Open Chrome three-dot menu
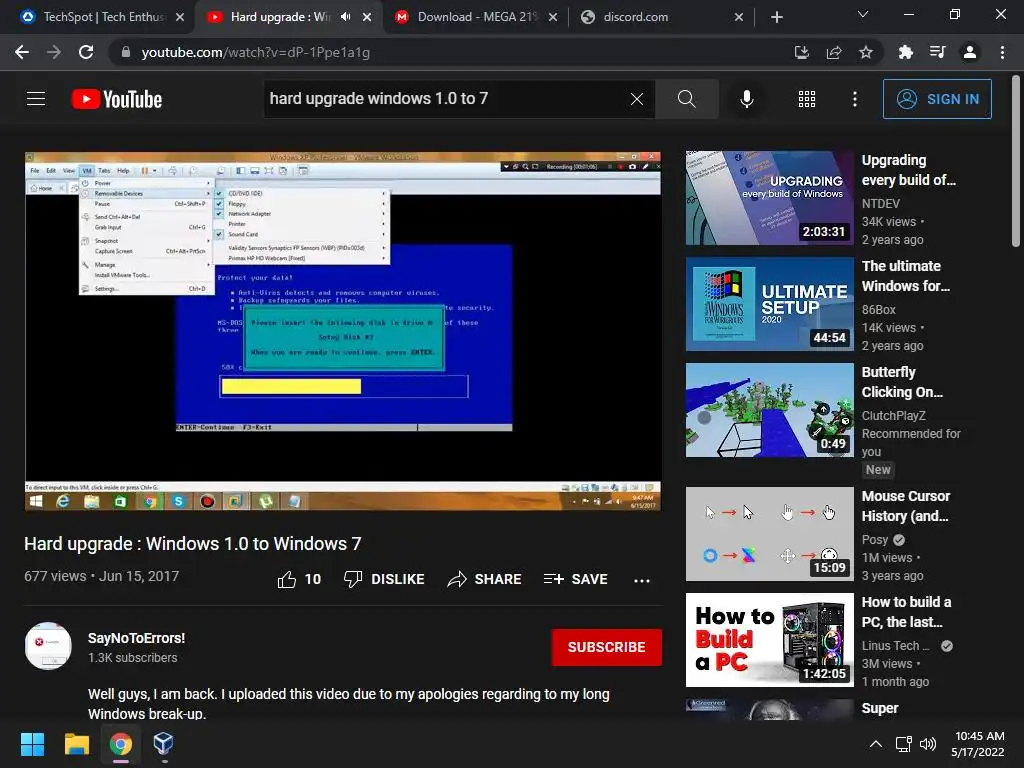 (1002, 52)
